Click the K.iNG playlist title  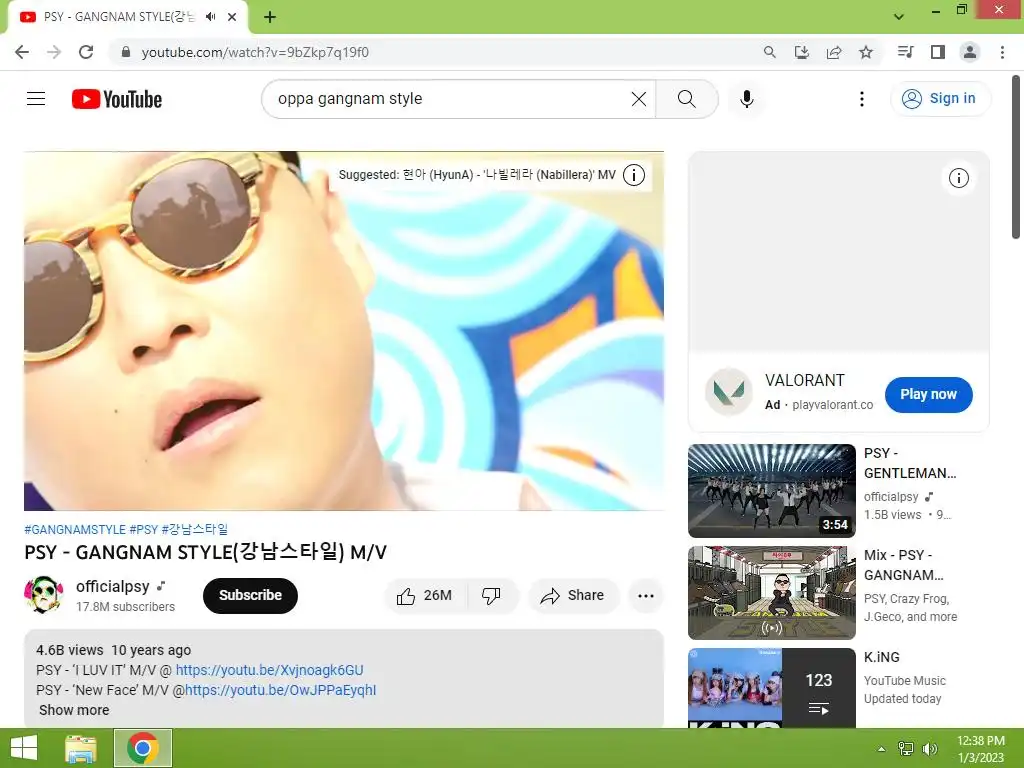click(x=882, y=657)
